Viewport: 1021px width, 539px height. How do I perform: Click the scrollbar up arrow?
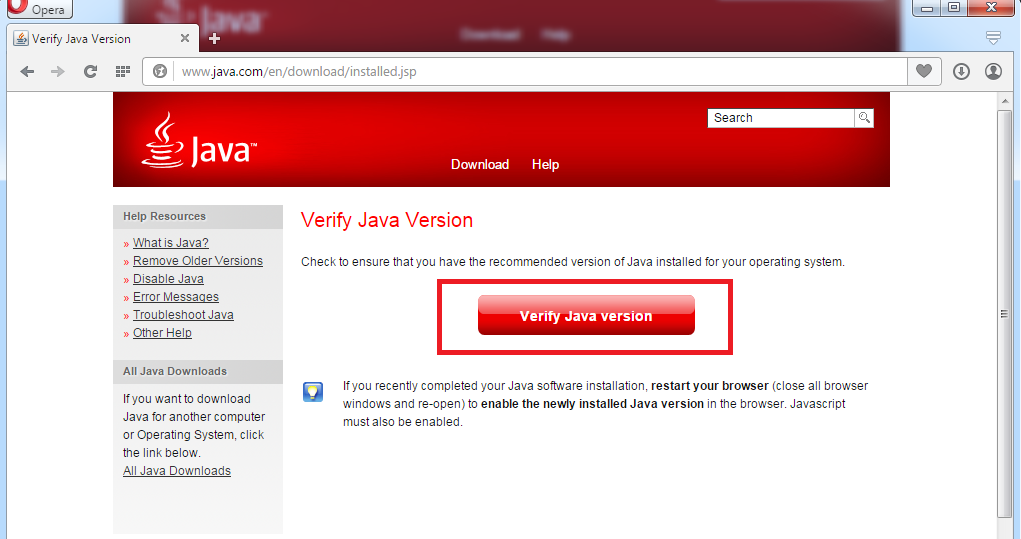click(x=1005, y=102)
